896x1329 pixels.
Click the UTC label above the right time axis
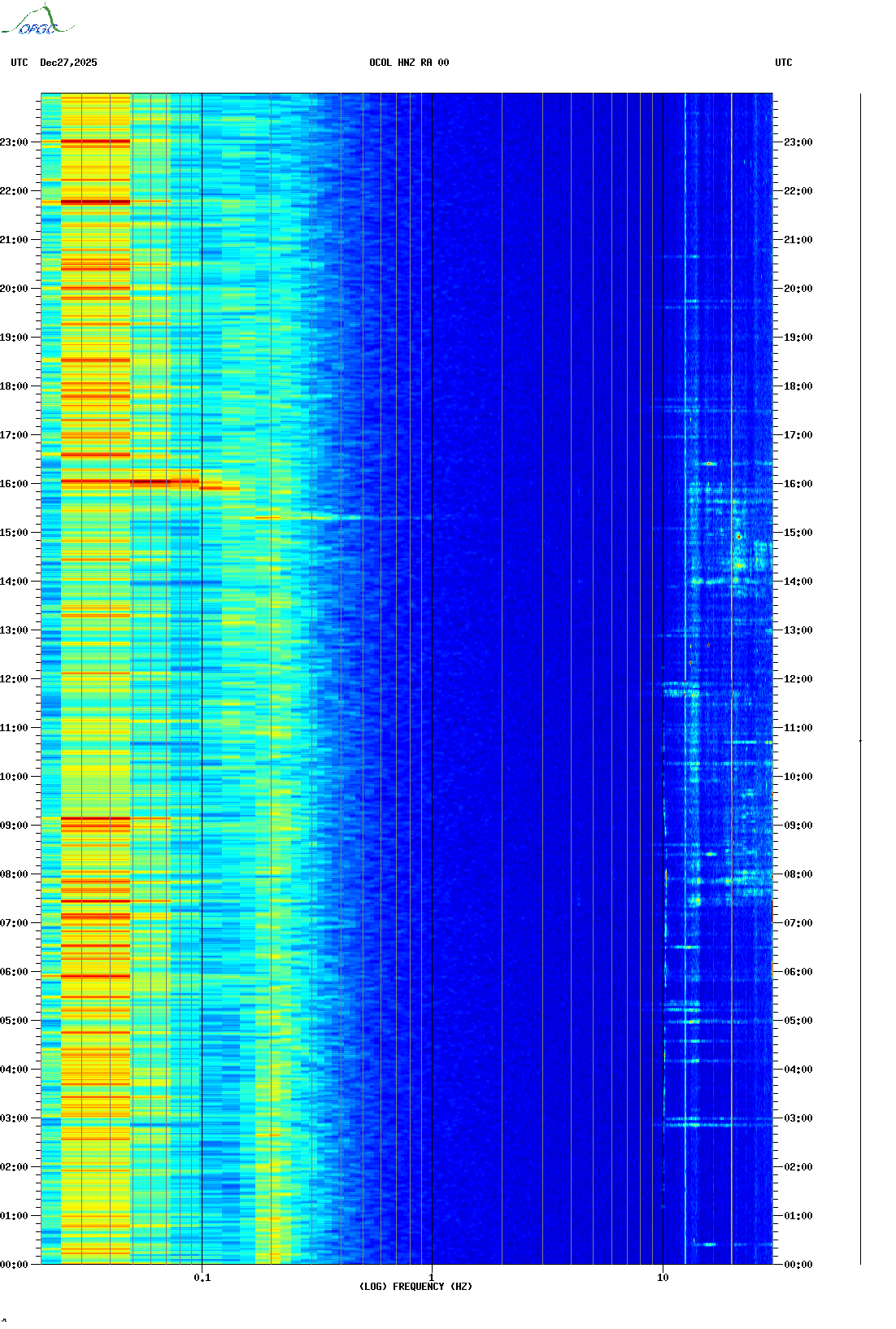784,63
